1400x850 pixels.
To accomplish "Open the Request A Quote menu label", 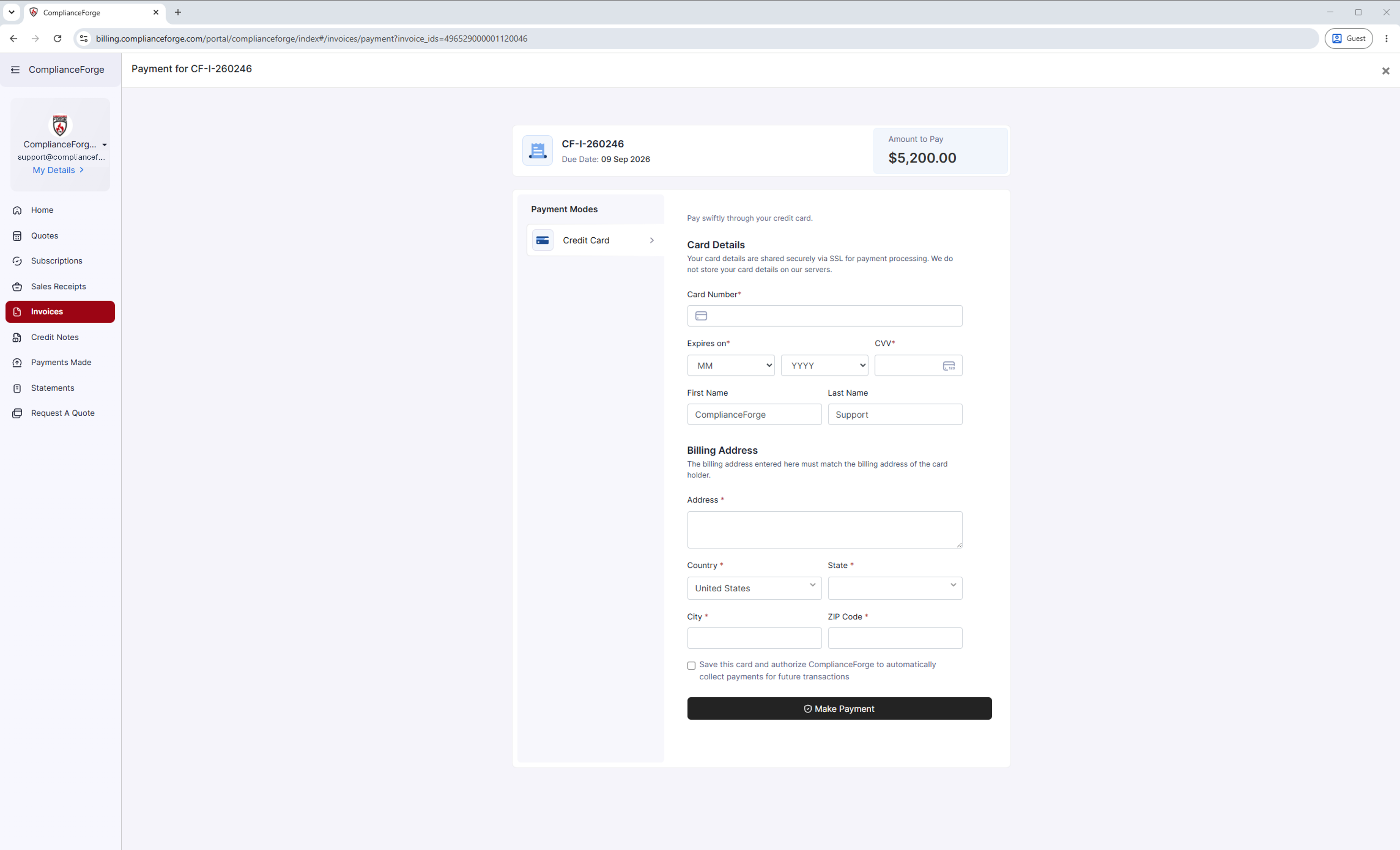I will [63, 413].
